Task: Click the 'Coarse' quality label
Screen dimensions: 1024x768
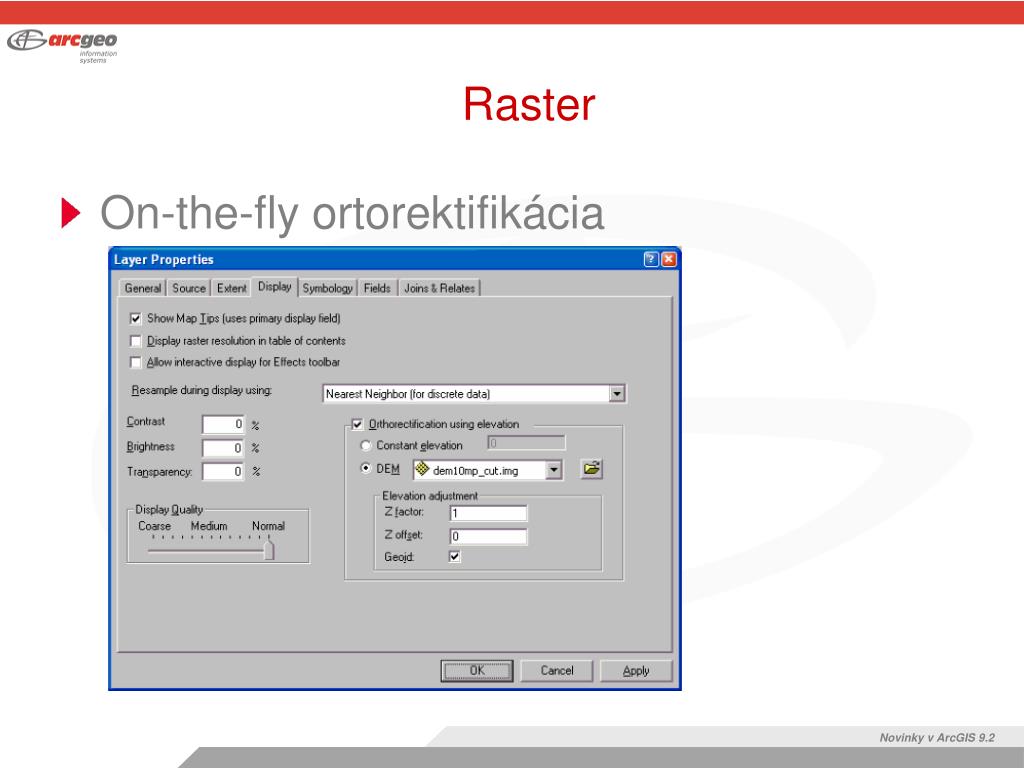Action: (154, 526)
